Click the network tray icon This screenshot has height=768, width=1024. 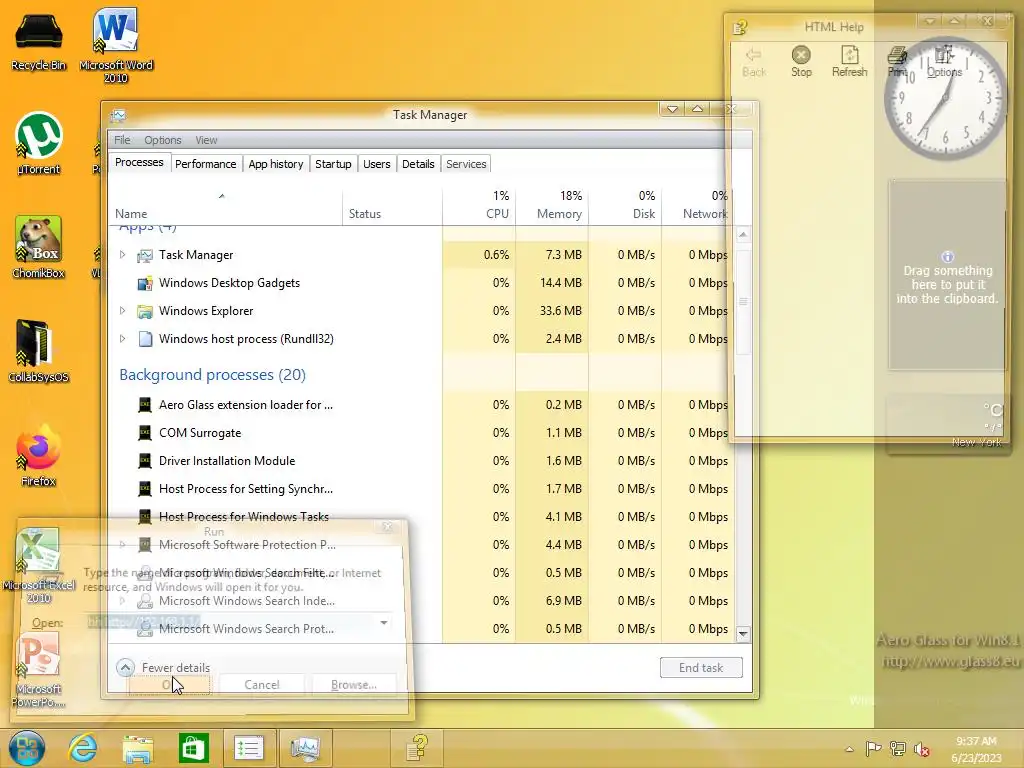tap(898, 748)
